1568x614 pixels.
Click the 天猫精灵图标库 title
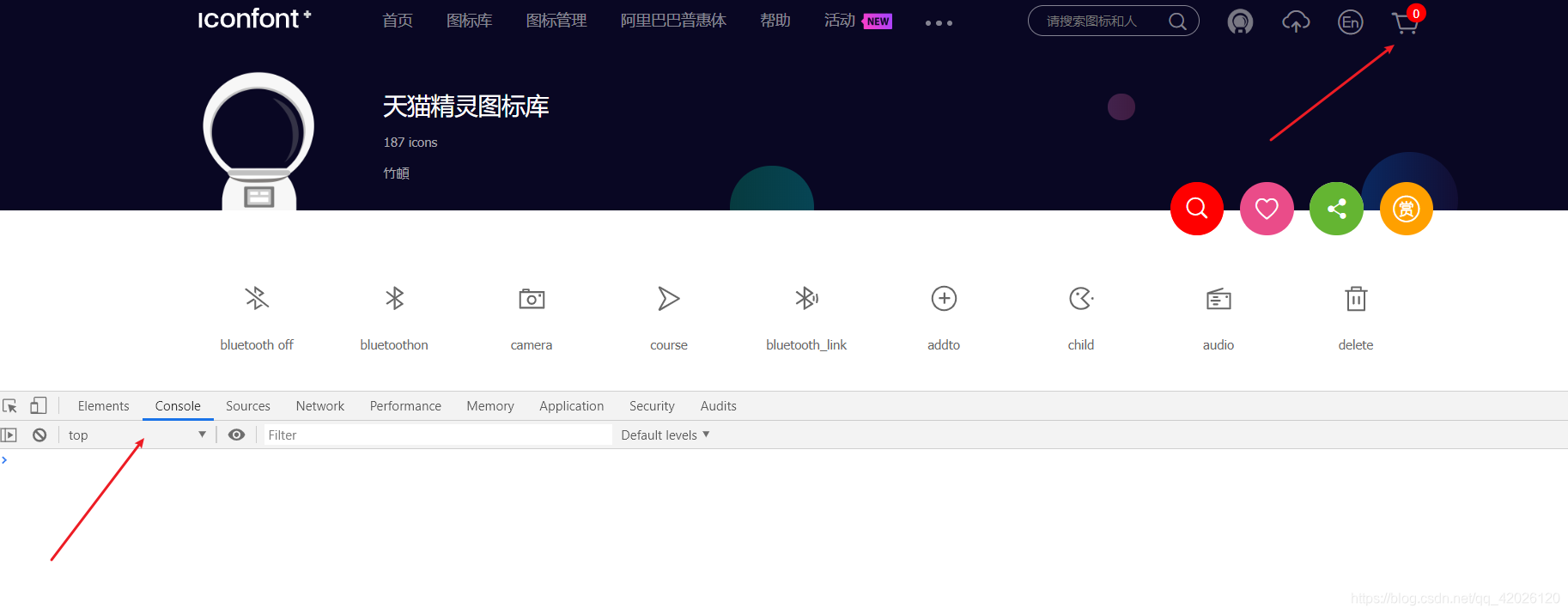[465, 106]
